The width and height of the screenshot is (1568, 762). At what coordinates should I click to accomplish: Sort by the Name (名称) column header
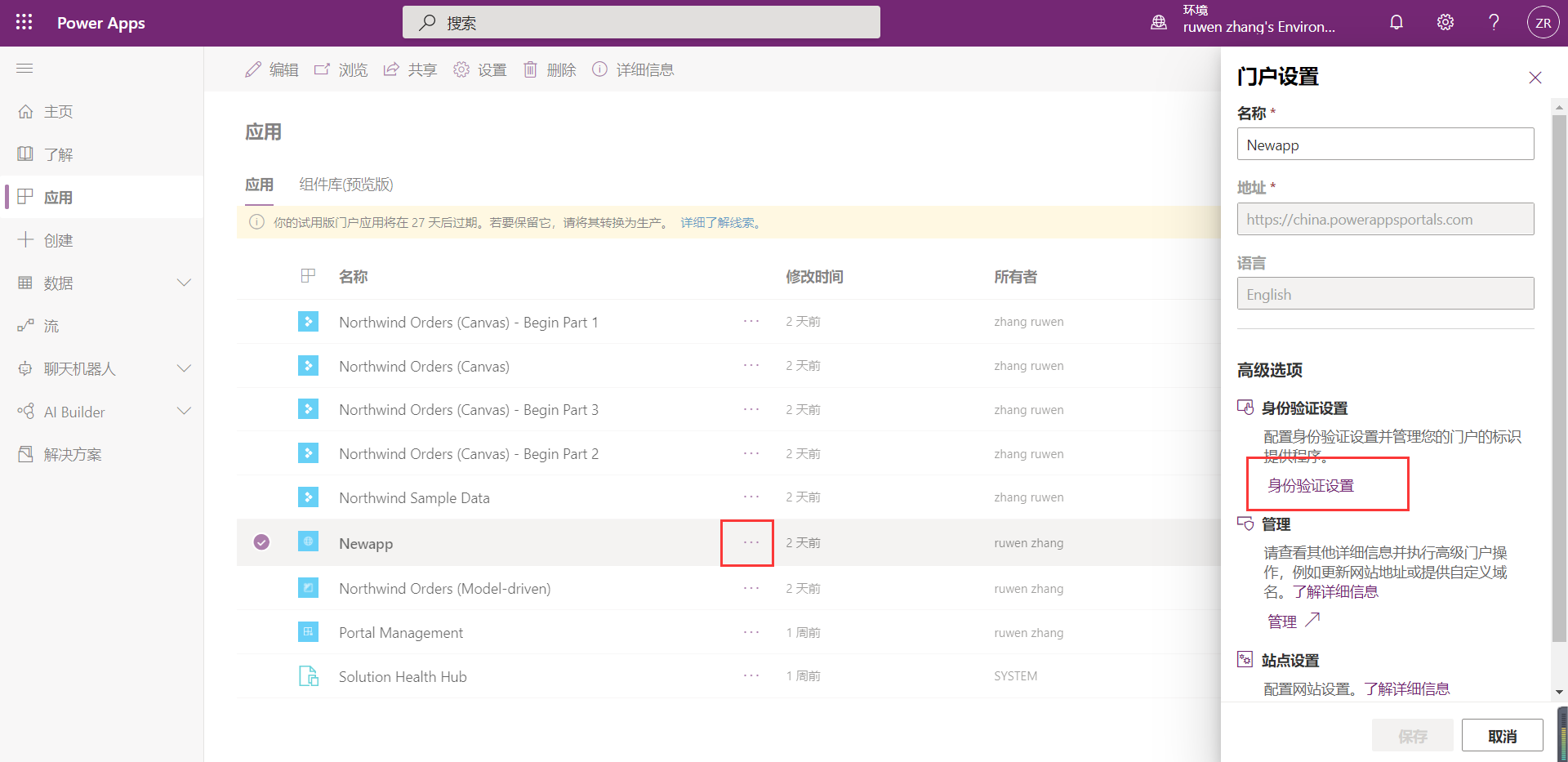(x=354, y=277)
